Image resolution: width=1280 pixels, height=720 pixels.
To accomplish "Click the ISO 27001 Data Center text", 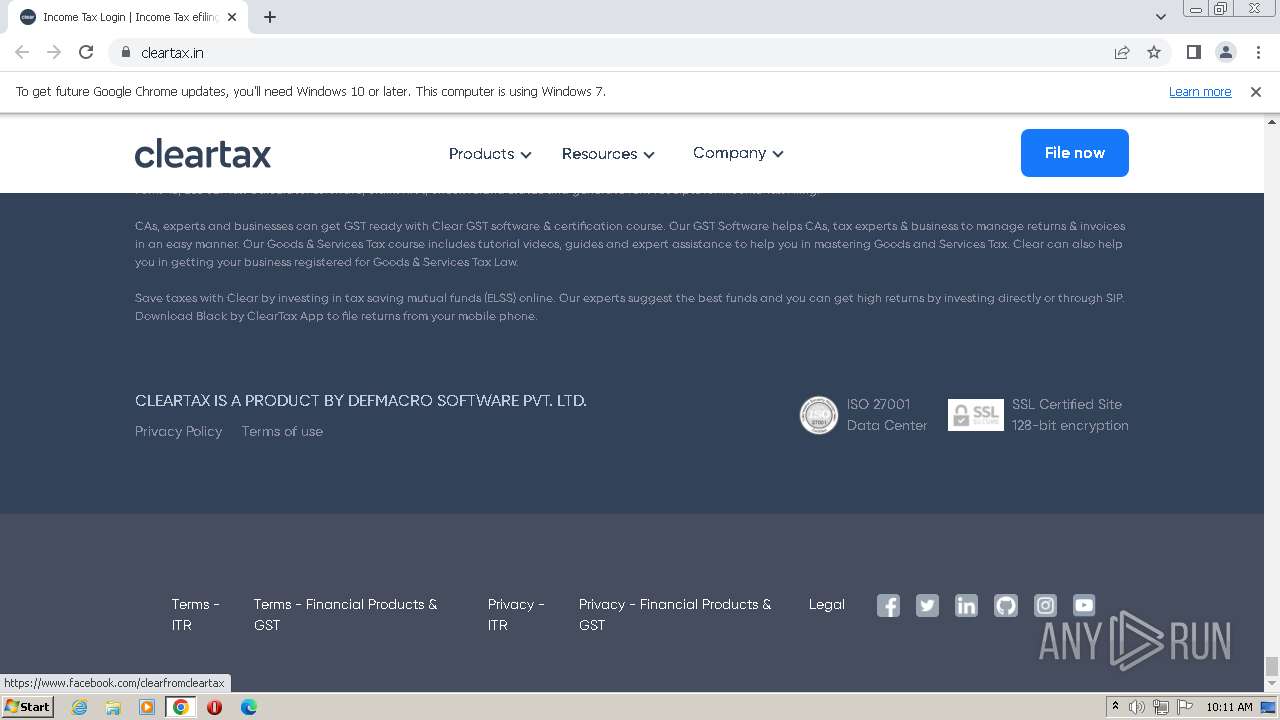I will click(x=887, y=414).
